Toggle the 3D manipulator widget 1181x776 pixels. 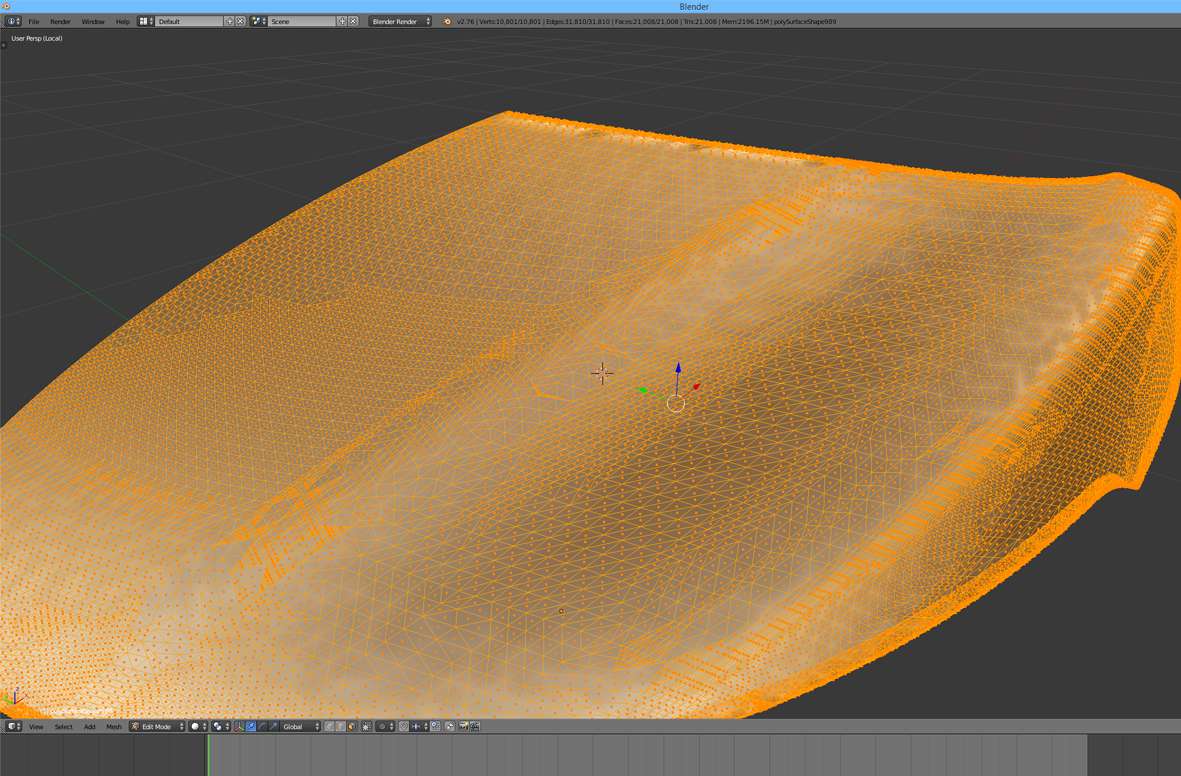coord(238,726)
